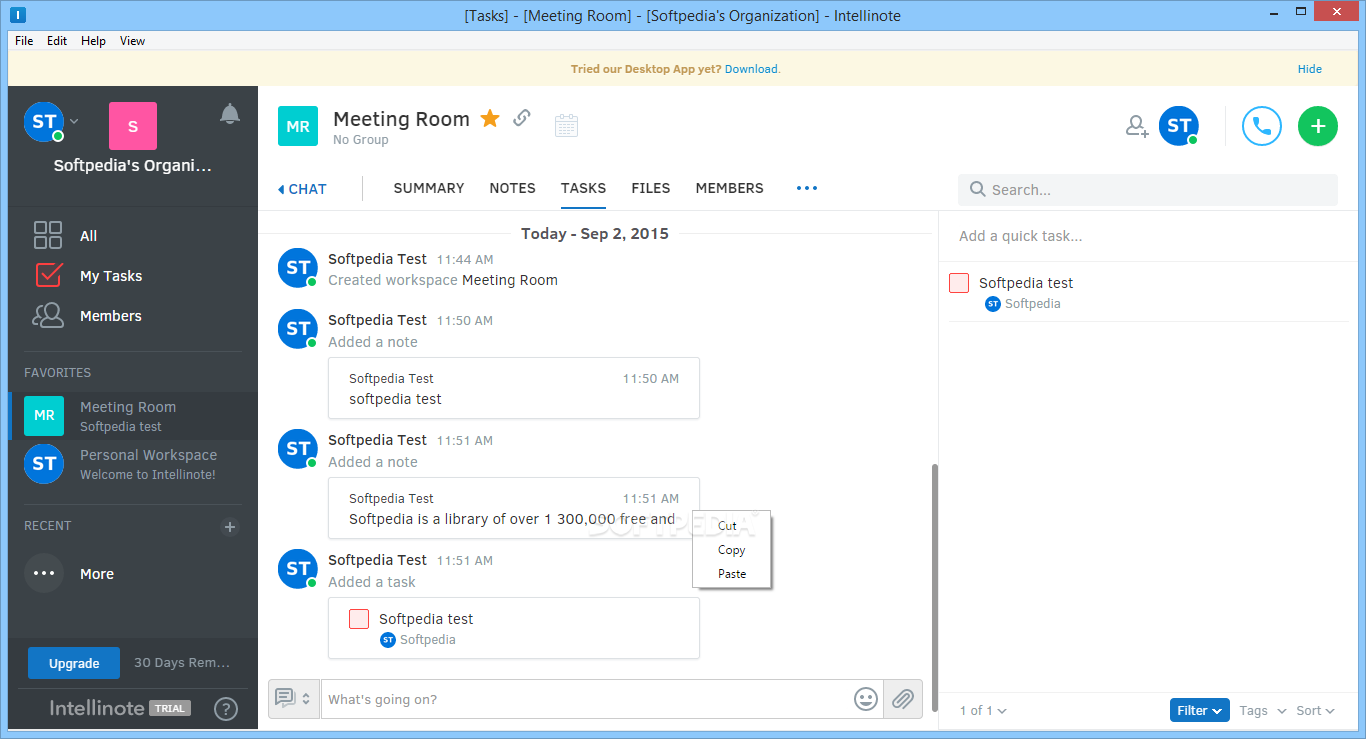This screenshot has width=1366, height=739.
Task: Open Personal Workspace in Favorites
Action: click(x=133, y=464)
